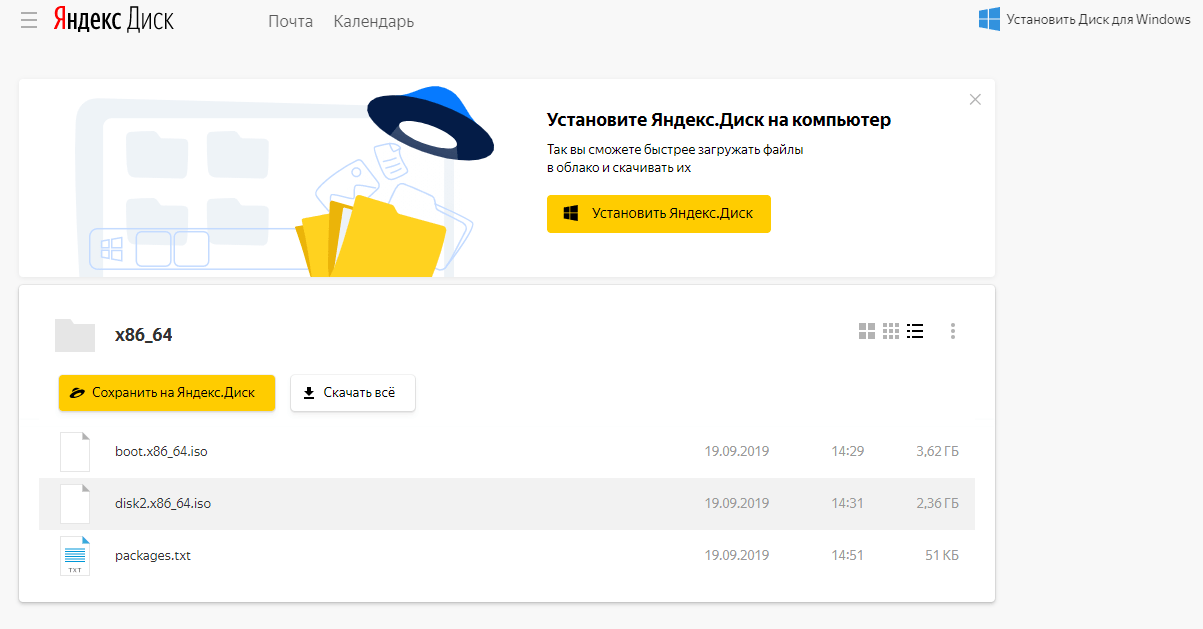Click the banner heading Установите Яндекс.Диск на компьютер
Screen dimensions: 1203x629
(719, 120)
